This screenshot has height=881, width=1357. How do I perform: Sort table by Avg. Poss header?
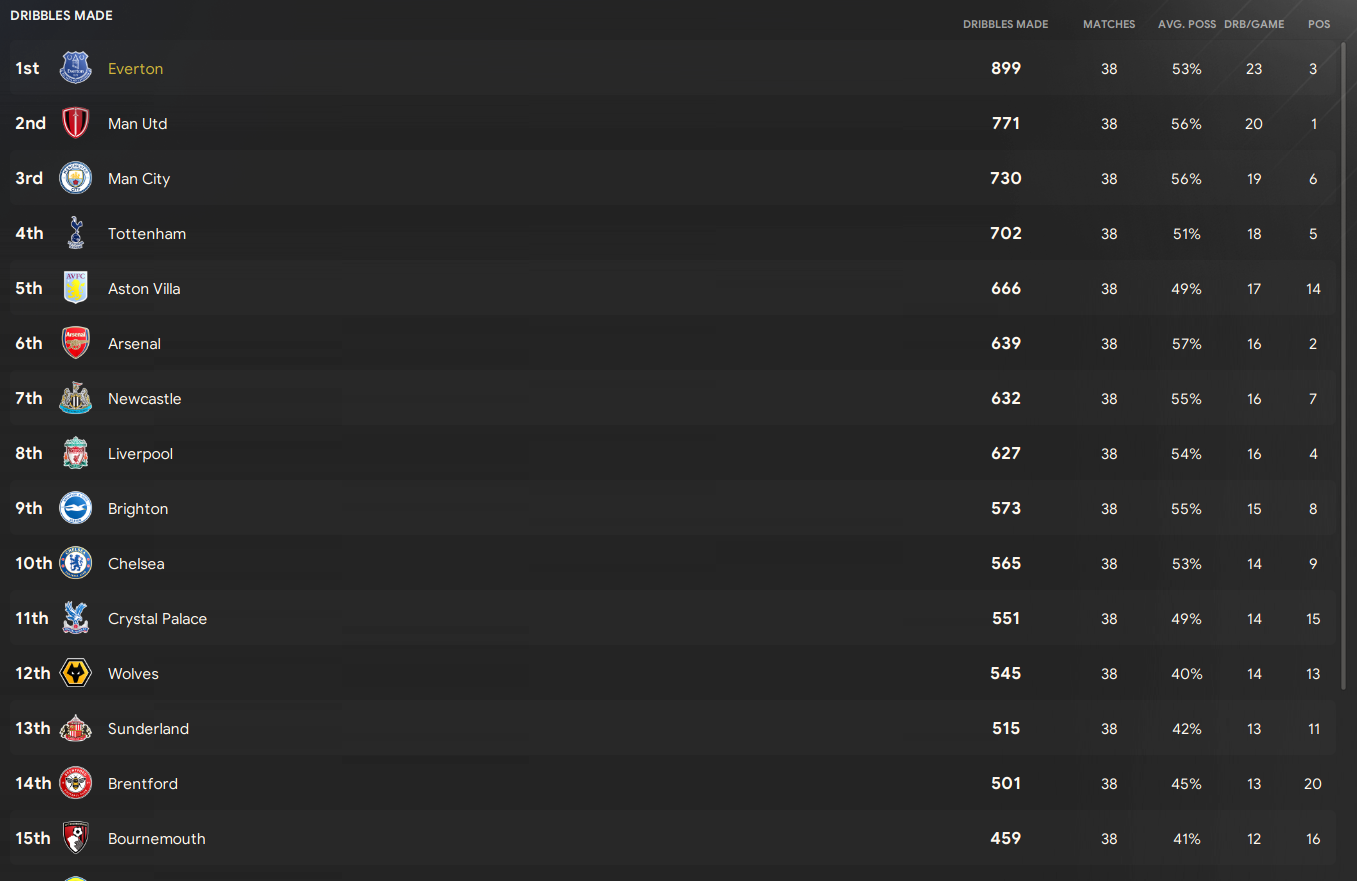click(1186, 24)
